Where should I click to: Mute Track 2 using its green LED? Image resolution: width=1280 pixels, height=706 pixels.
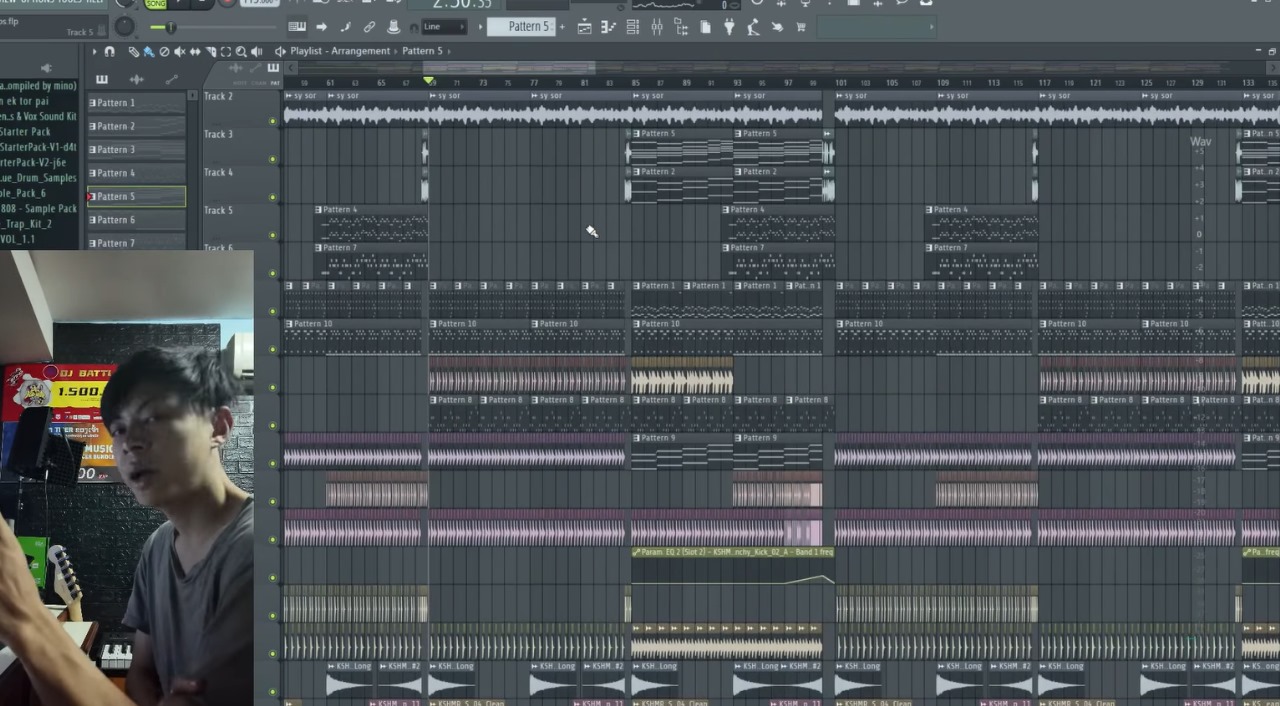pyautogui.click(x=272, y=121)
